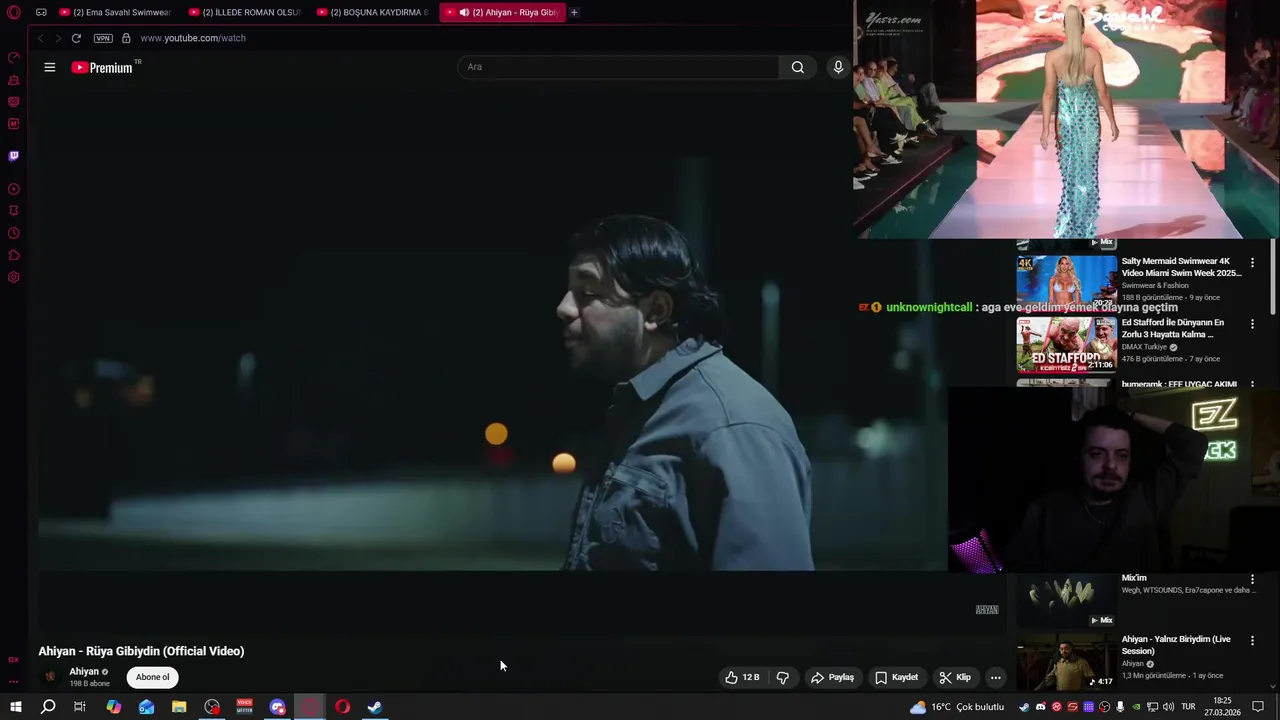
Task: Open GX Control speedometer in sidebar
Action: click(14, 58)
